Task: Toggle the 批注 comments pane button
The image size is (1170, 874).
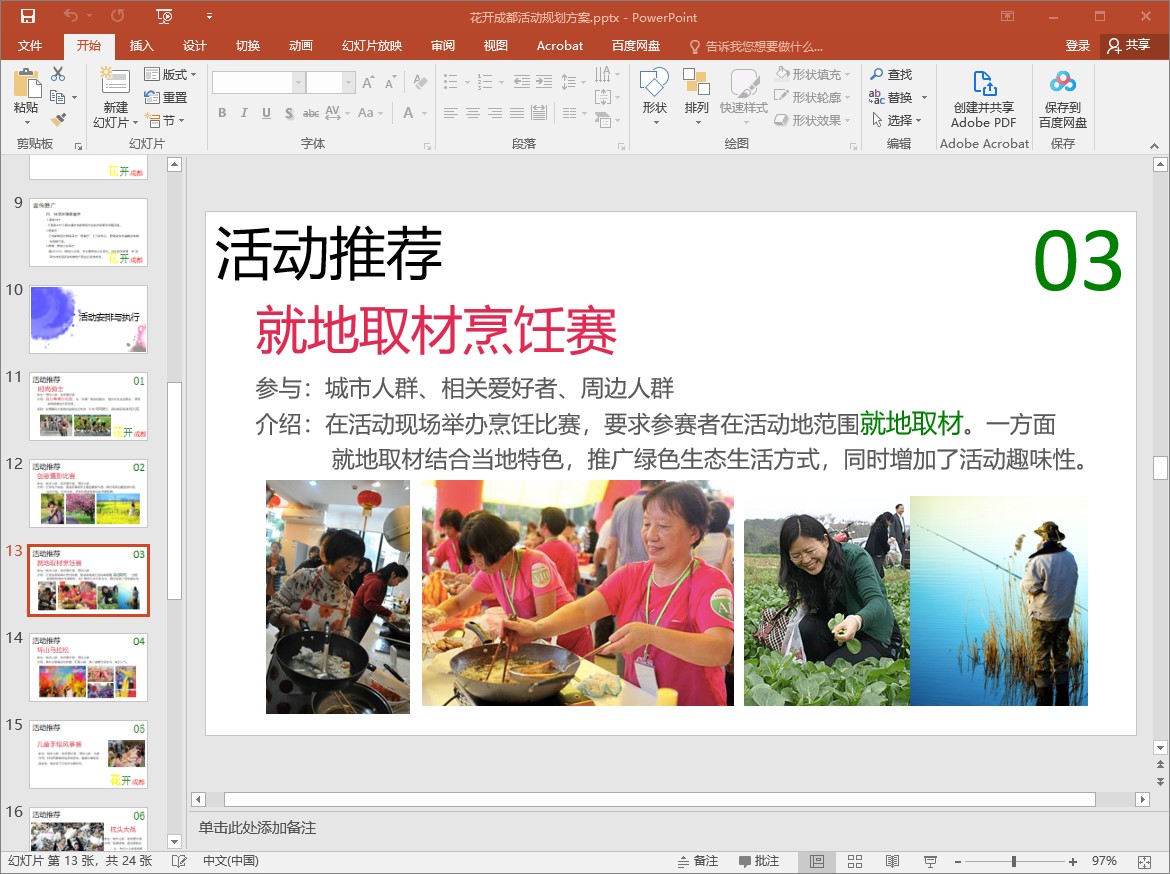Action: (759, 861)
